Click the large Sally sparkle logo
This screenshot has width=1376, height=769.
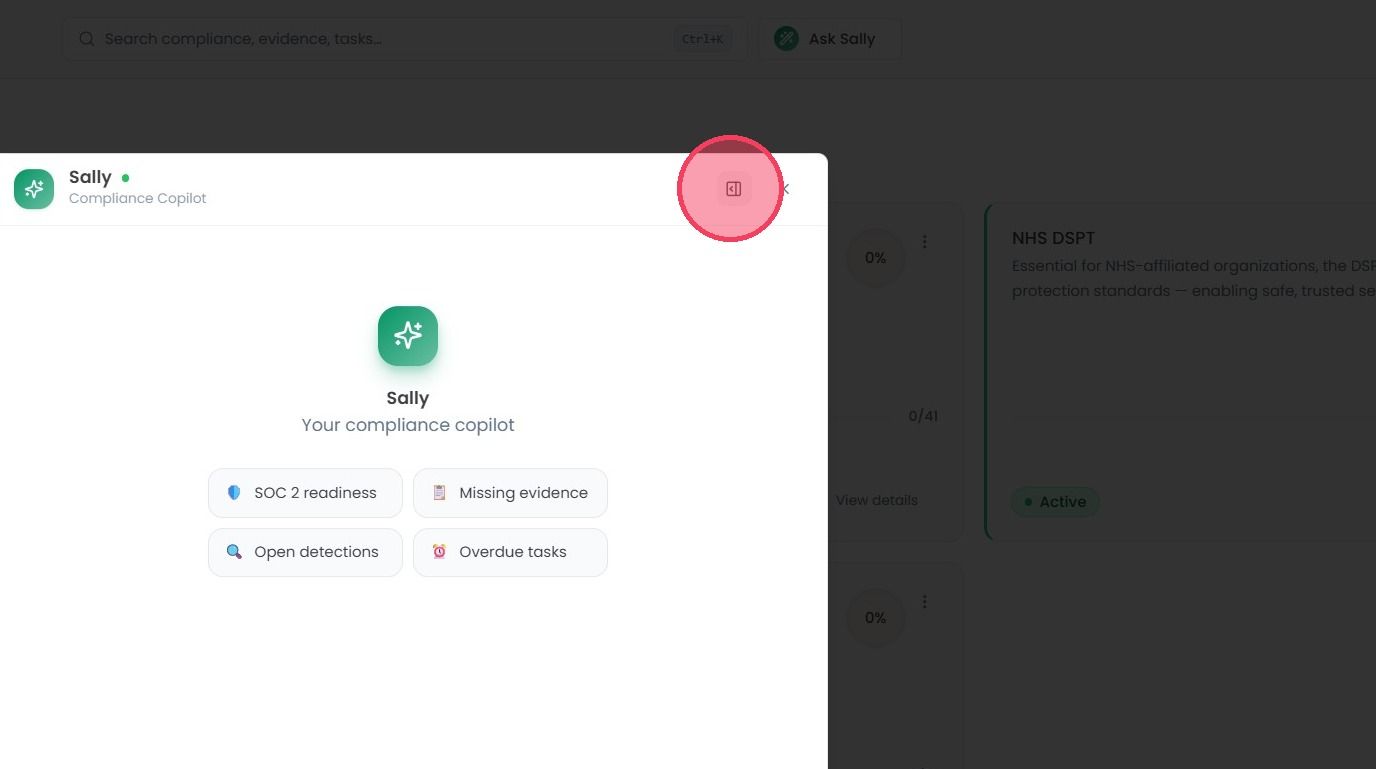point(408,336)
